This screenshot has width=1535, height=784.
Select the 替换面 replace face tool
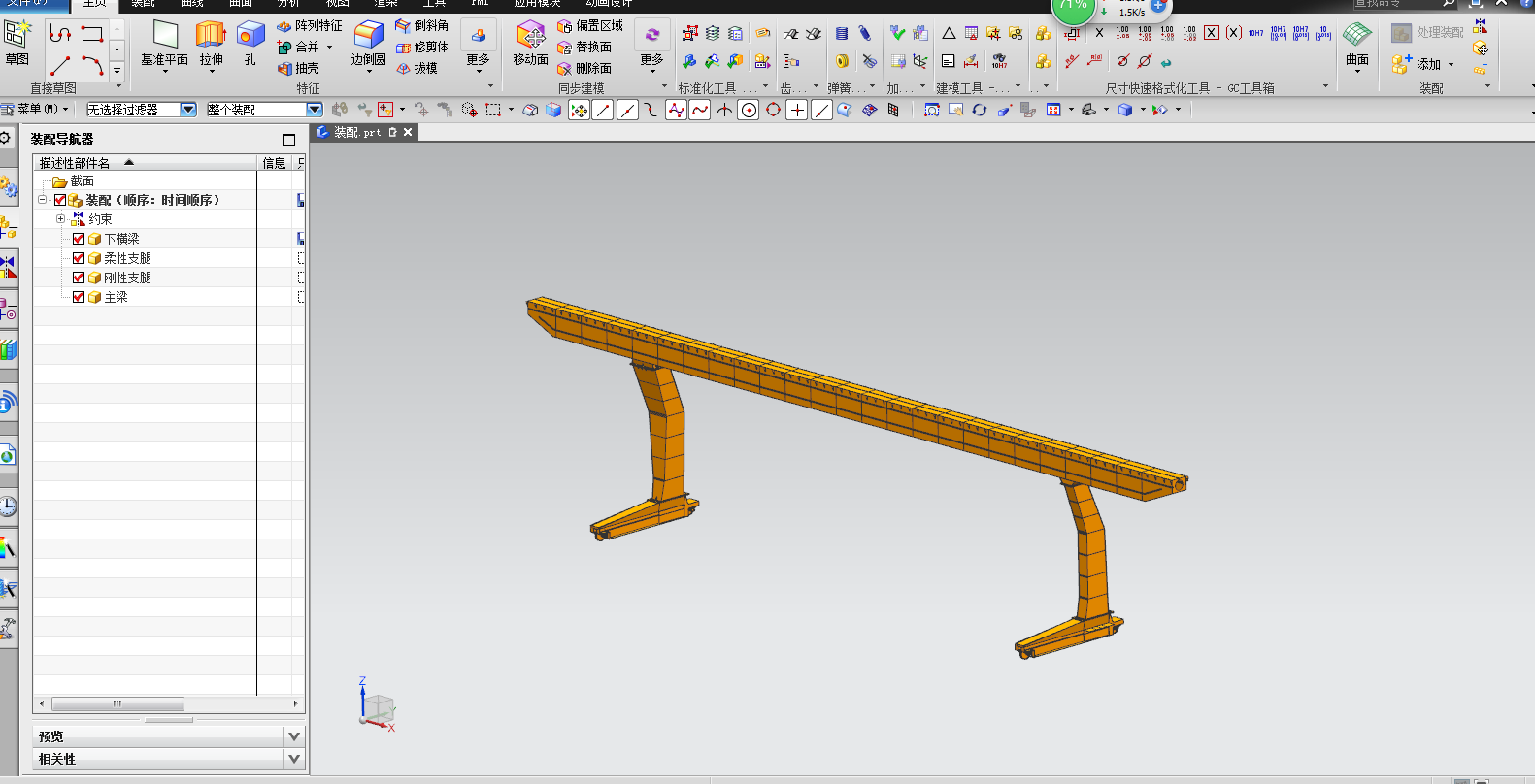584,47
